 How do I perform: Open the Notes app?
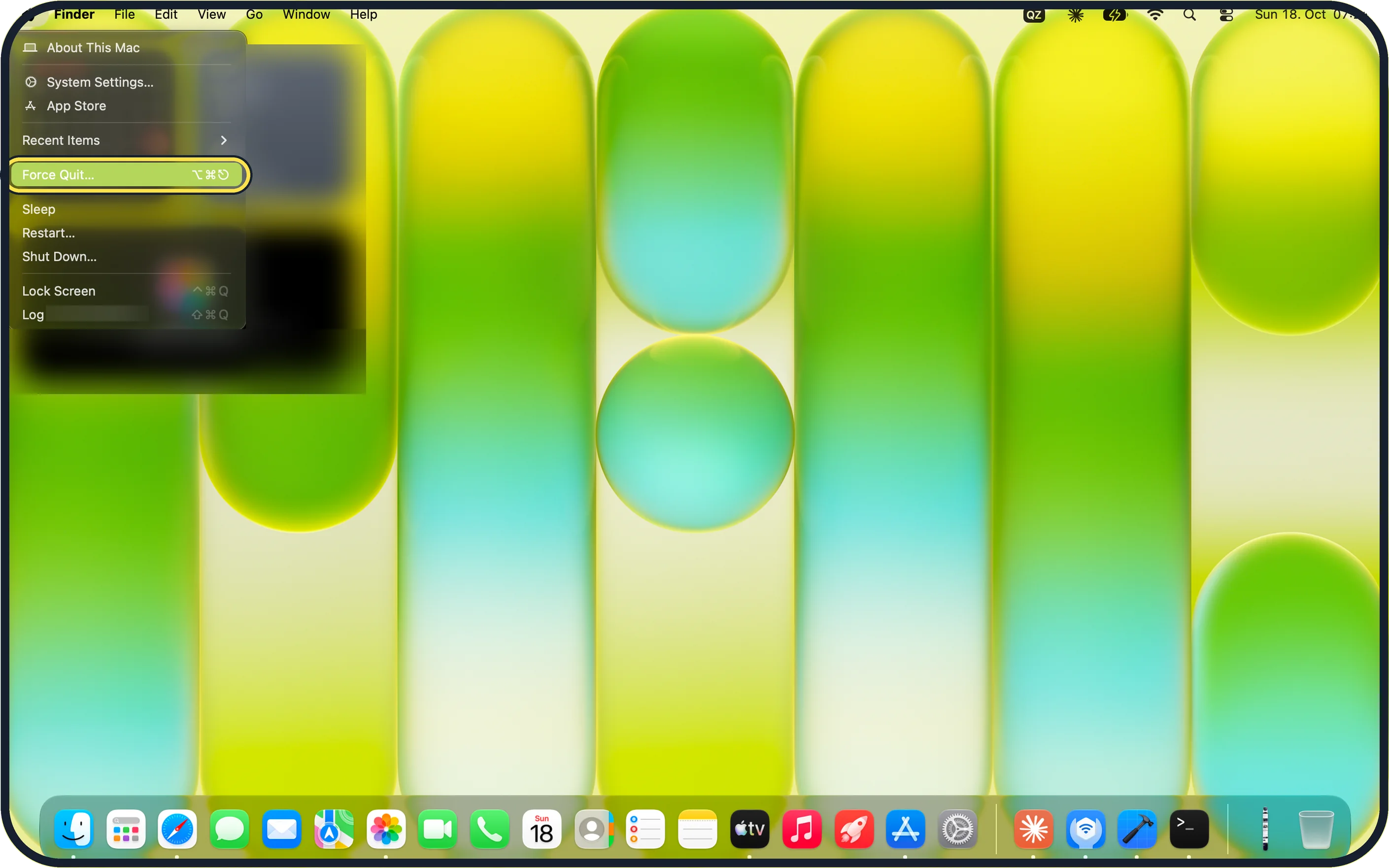(698, 829)
